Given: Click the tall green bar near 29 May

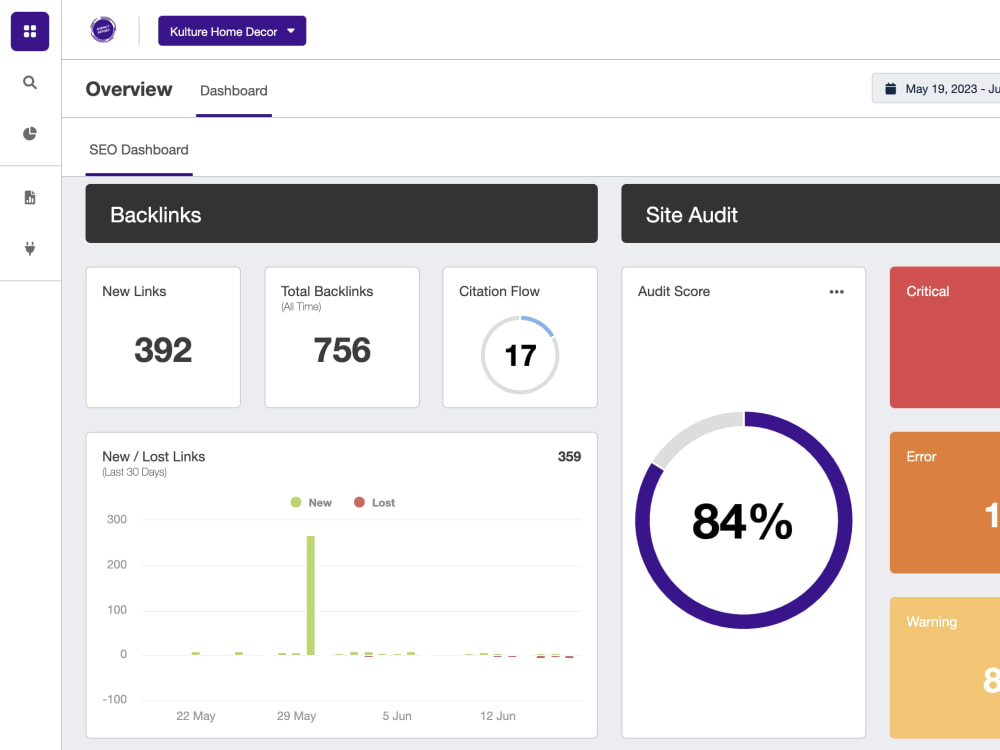Looking at the screenshot, I should click(x=311, y=595).
